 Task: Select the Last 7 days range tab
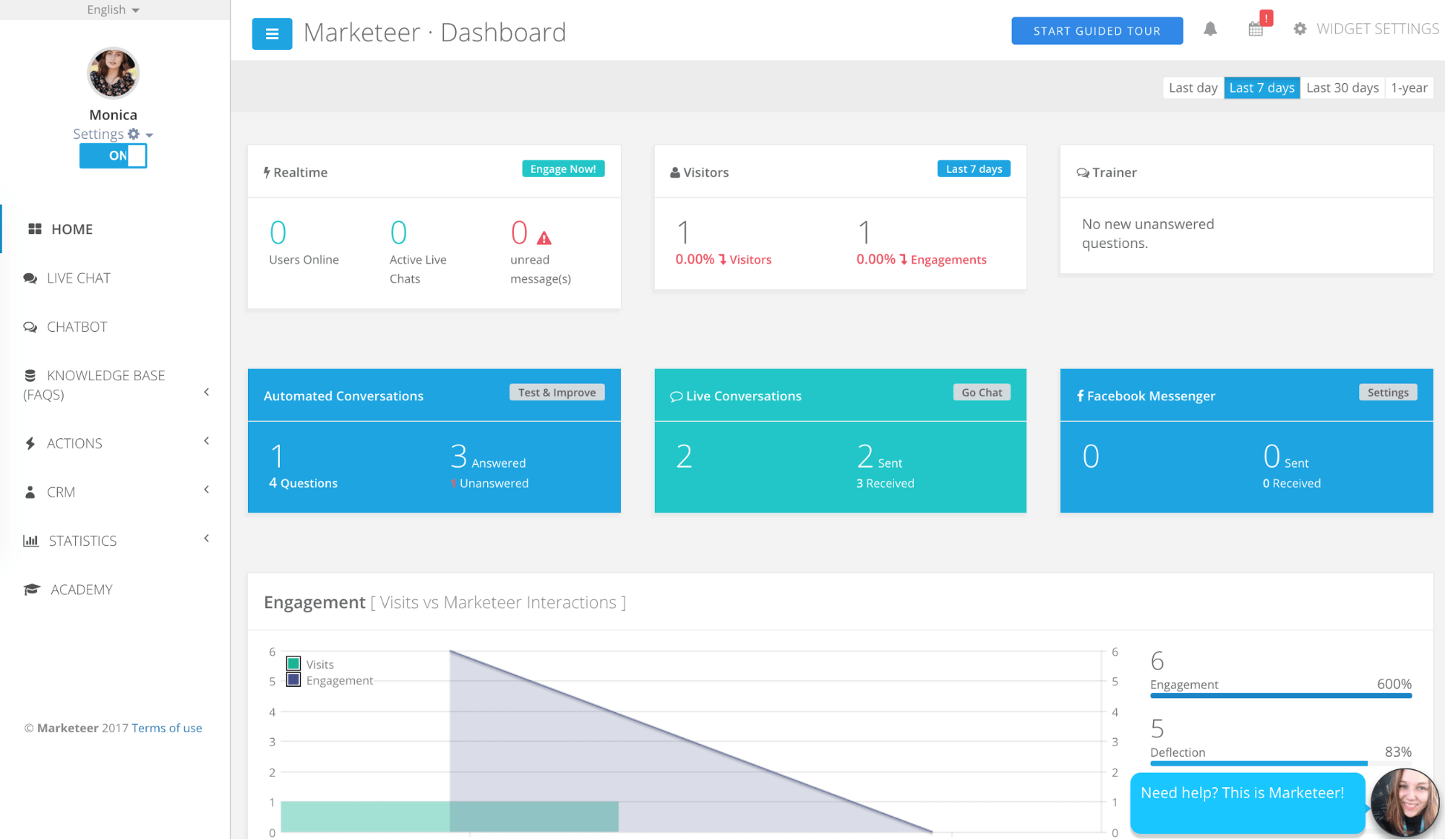(1261, 87)
